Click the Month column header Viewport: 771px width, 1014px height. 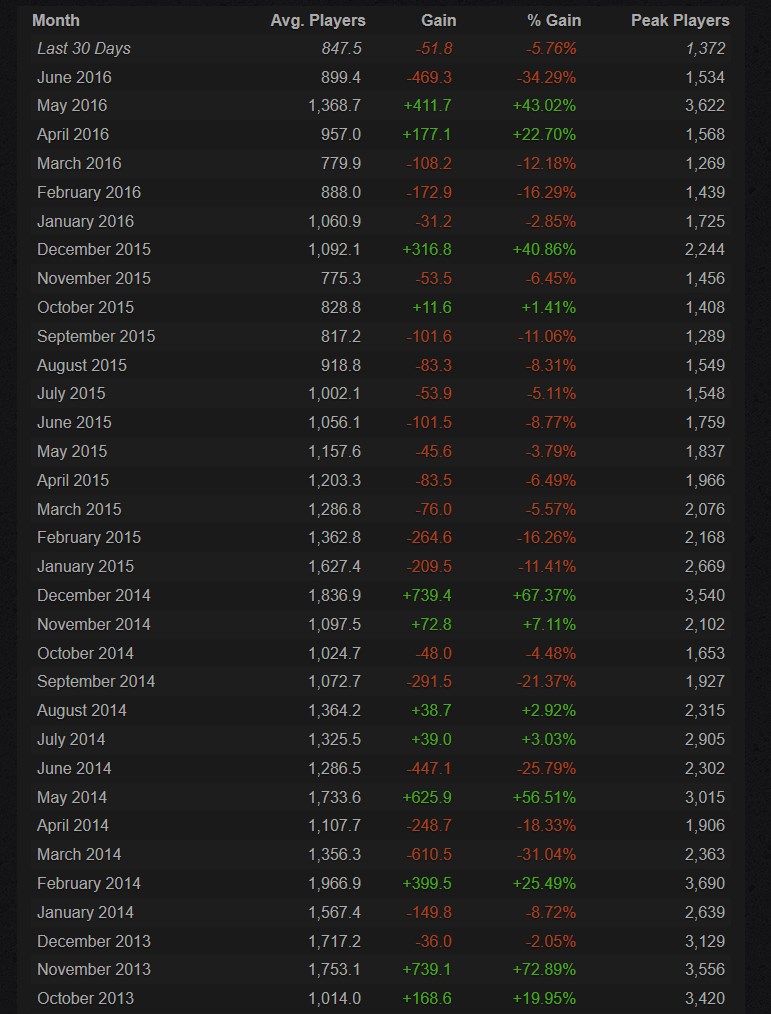pyautogui.click(x=56, y=21)
